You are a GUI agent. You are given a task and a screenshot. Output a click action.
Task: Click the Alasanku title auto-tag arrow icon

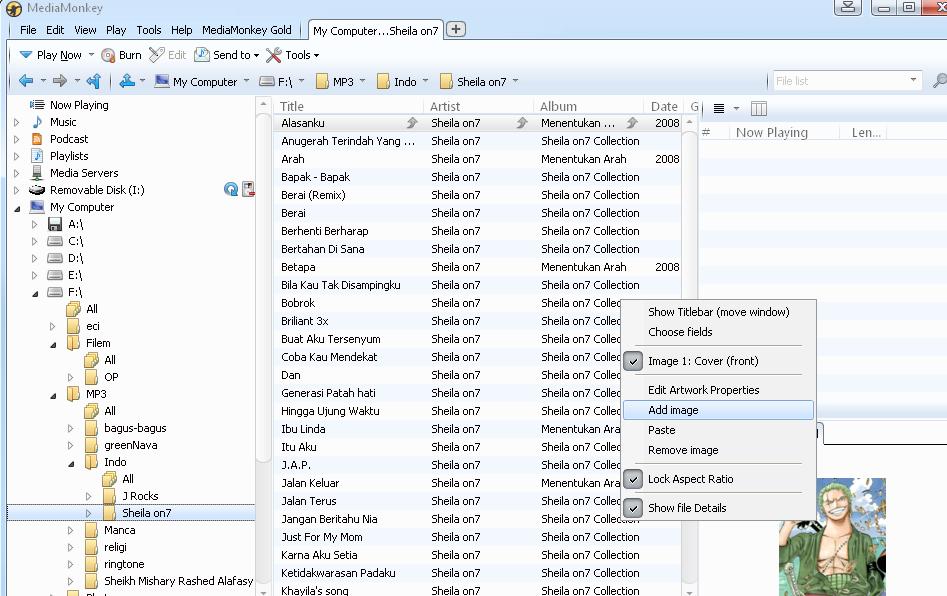click(x=412, y=123)
